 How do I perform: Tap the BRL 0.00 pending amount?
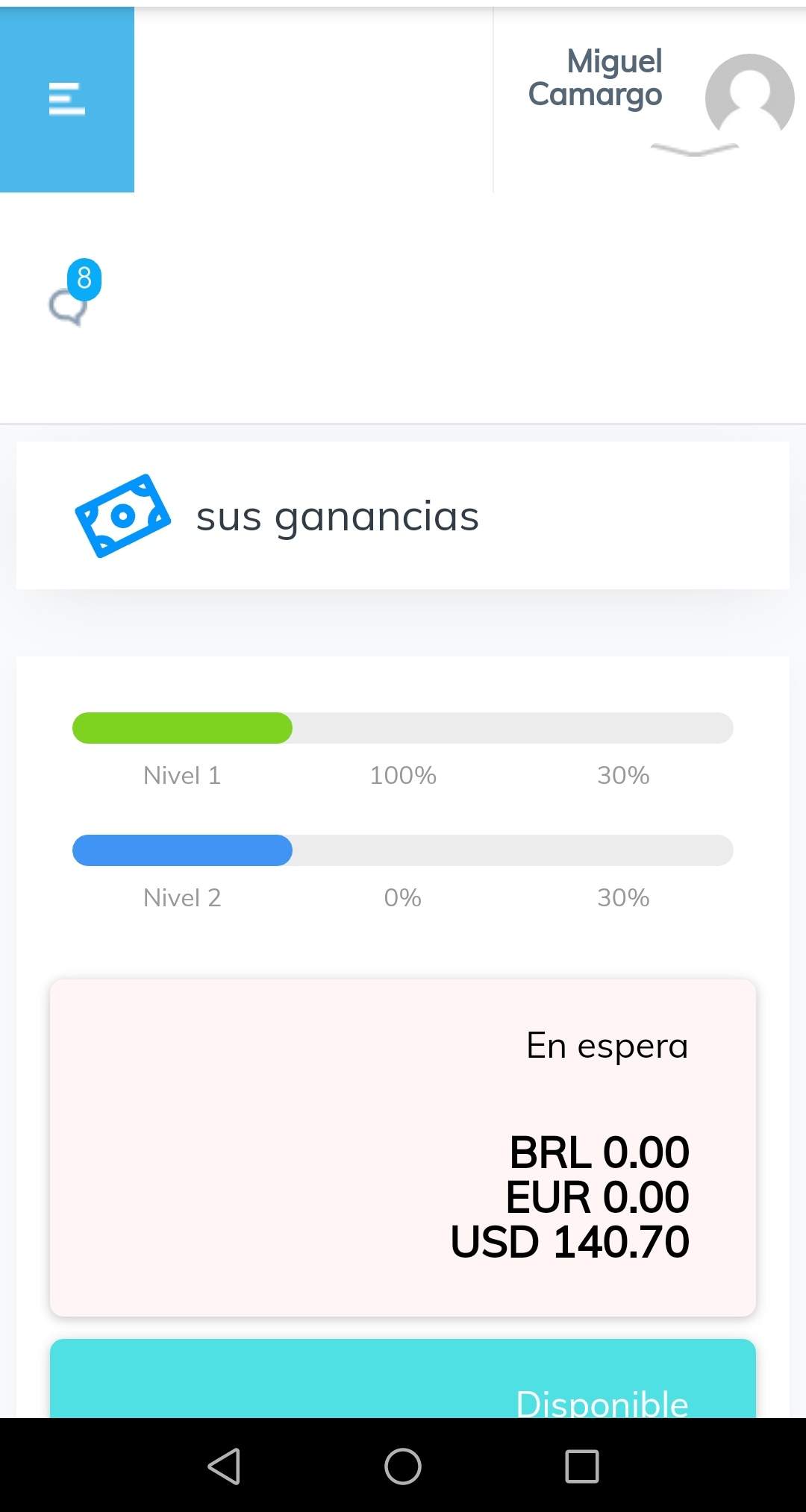pyautogui.click(x=599, y=1152)
